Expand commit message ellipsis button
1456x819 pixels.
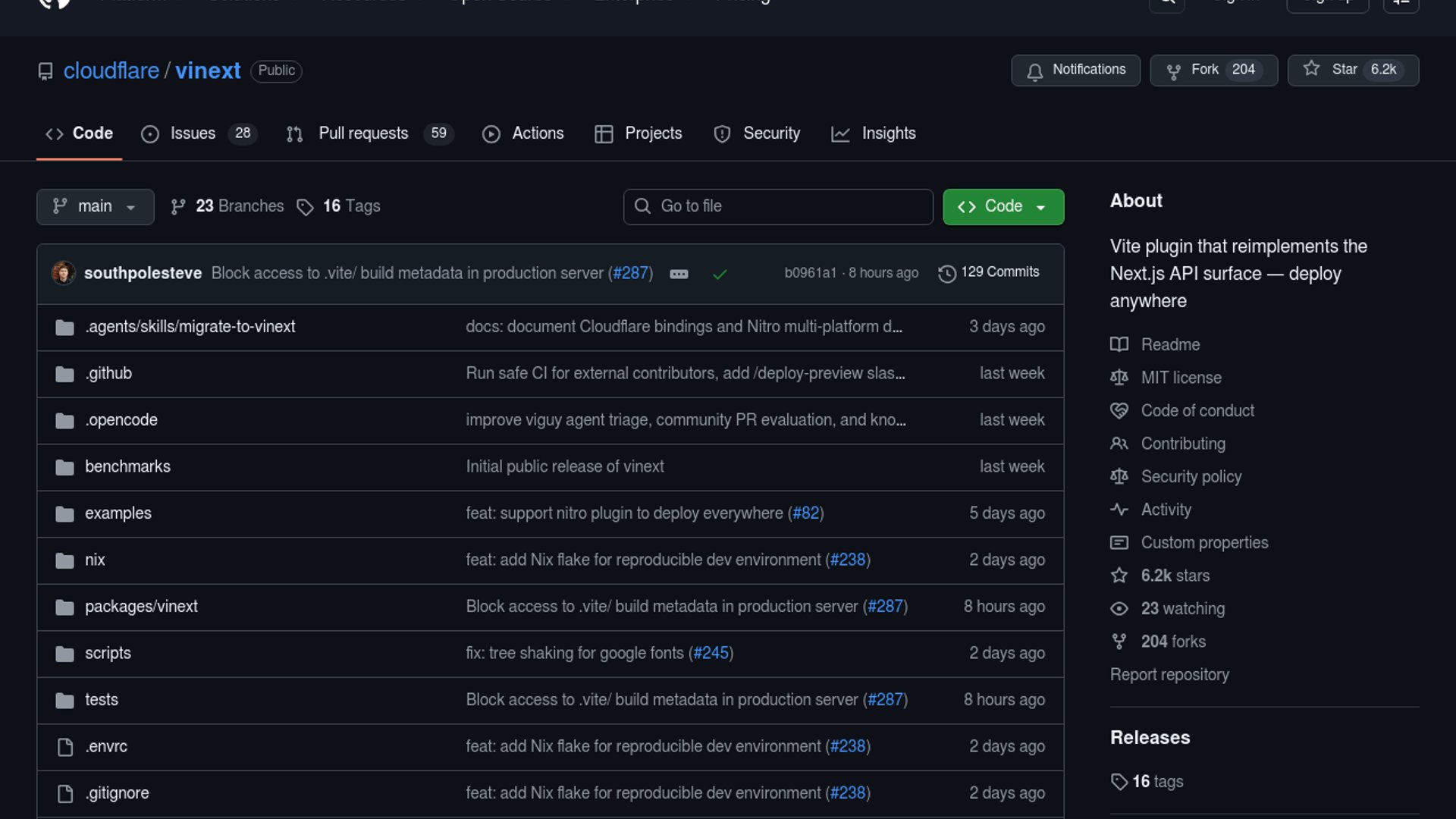click(x=679, y=274)
